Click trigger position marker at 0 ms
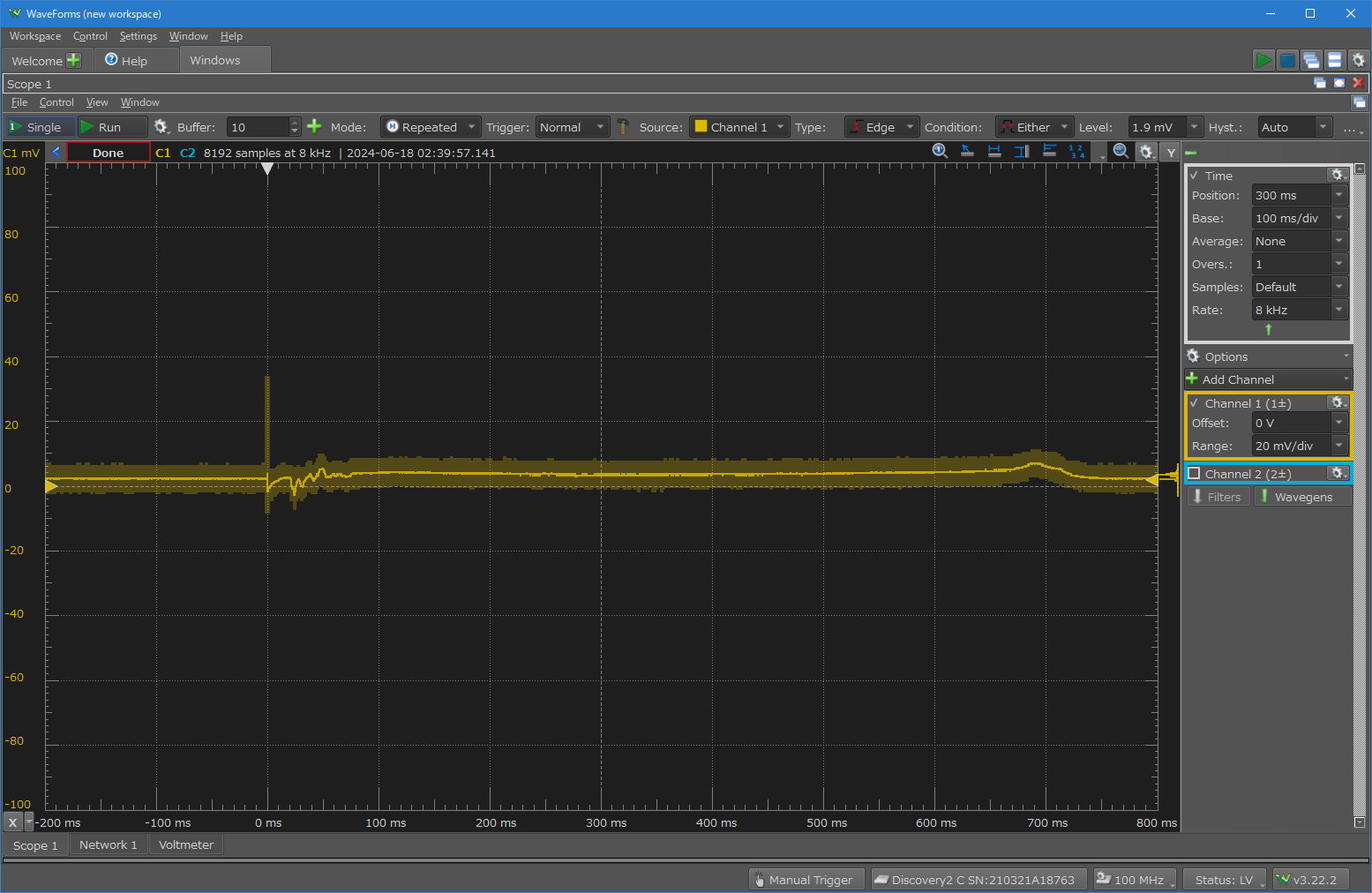 267,169
